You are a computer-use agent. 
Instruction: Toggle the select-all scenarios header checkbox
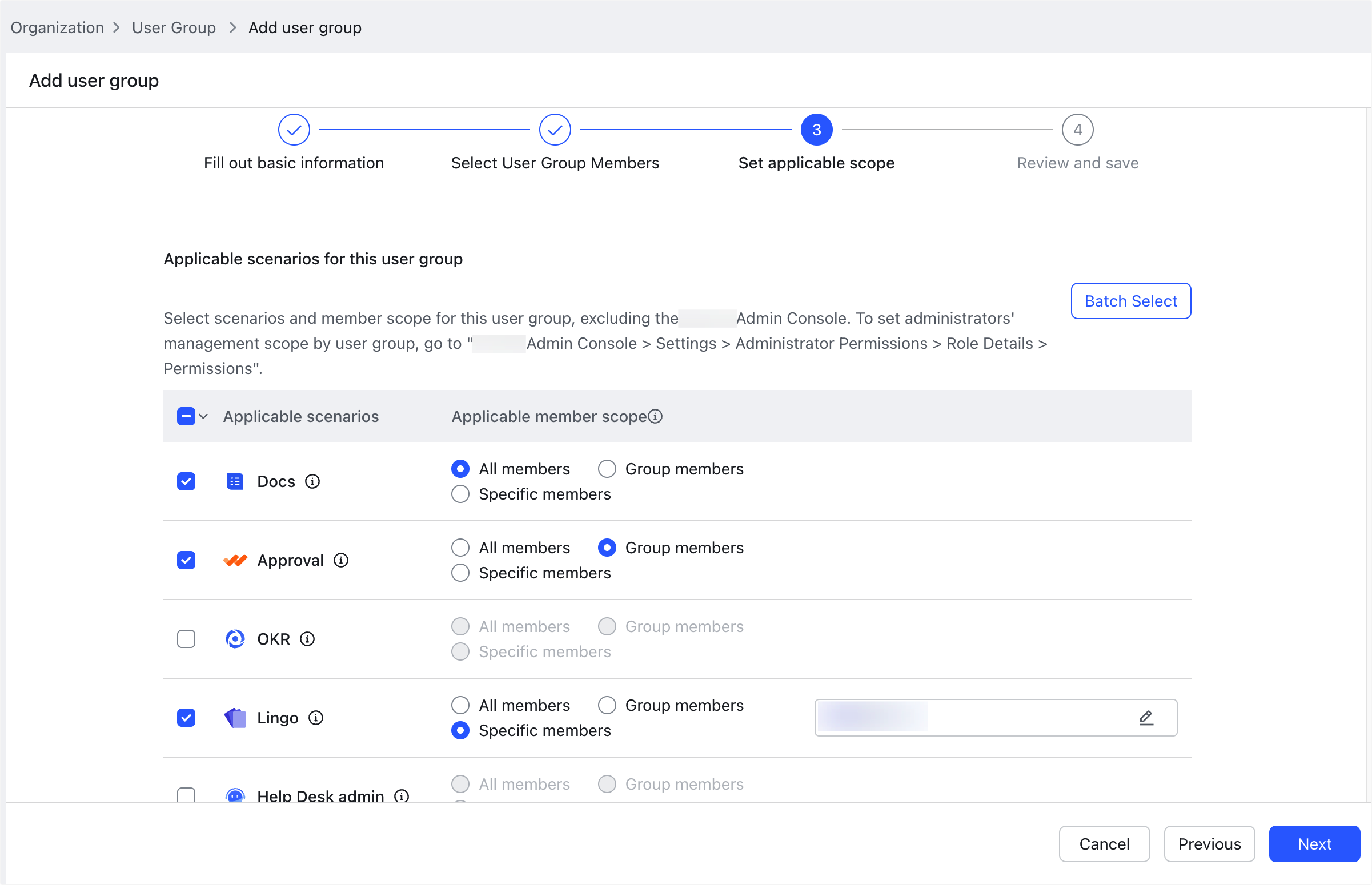tap(186, 417)
